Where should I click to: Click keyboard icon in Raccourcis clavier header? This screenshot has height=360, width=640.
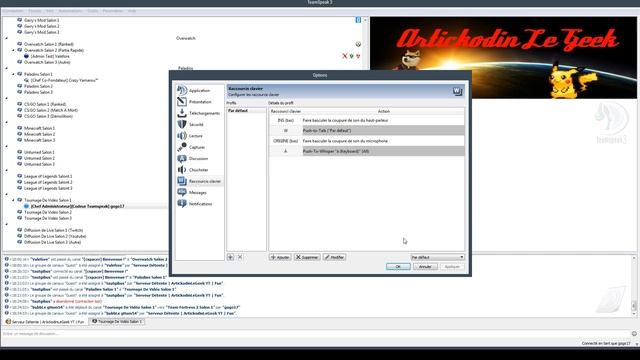[x=457, y=91]
